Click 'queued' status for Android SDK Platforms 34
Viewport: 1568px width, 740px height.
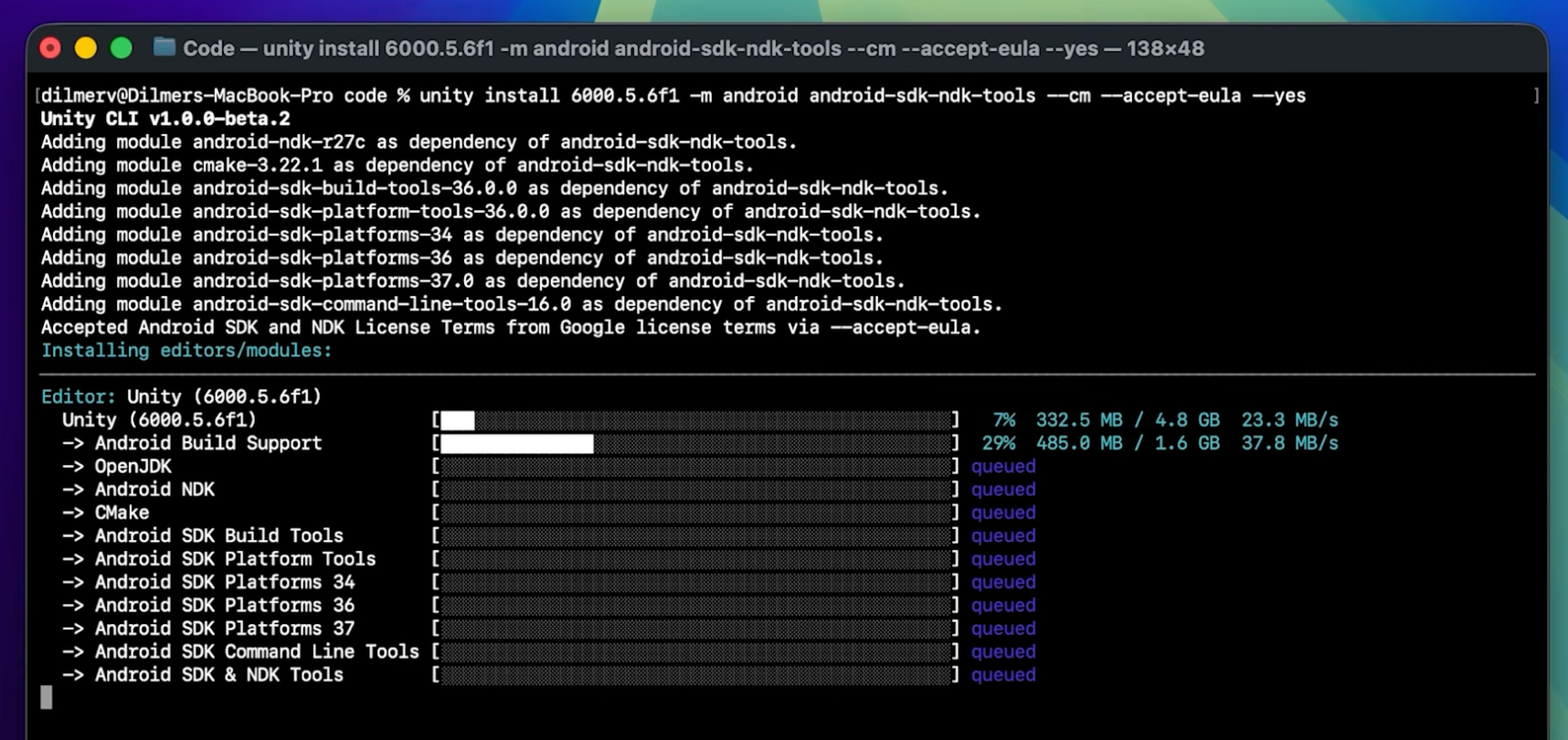pyautogui.click(x=1003, y=582)
